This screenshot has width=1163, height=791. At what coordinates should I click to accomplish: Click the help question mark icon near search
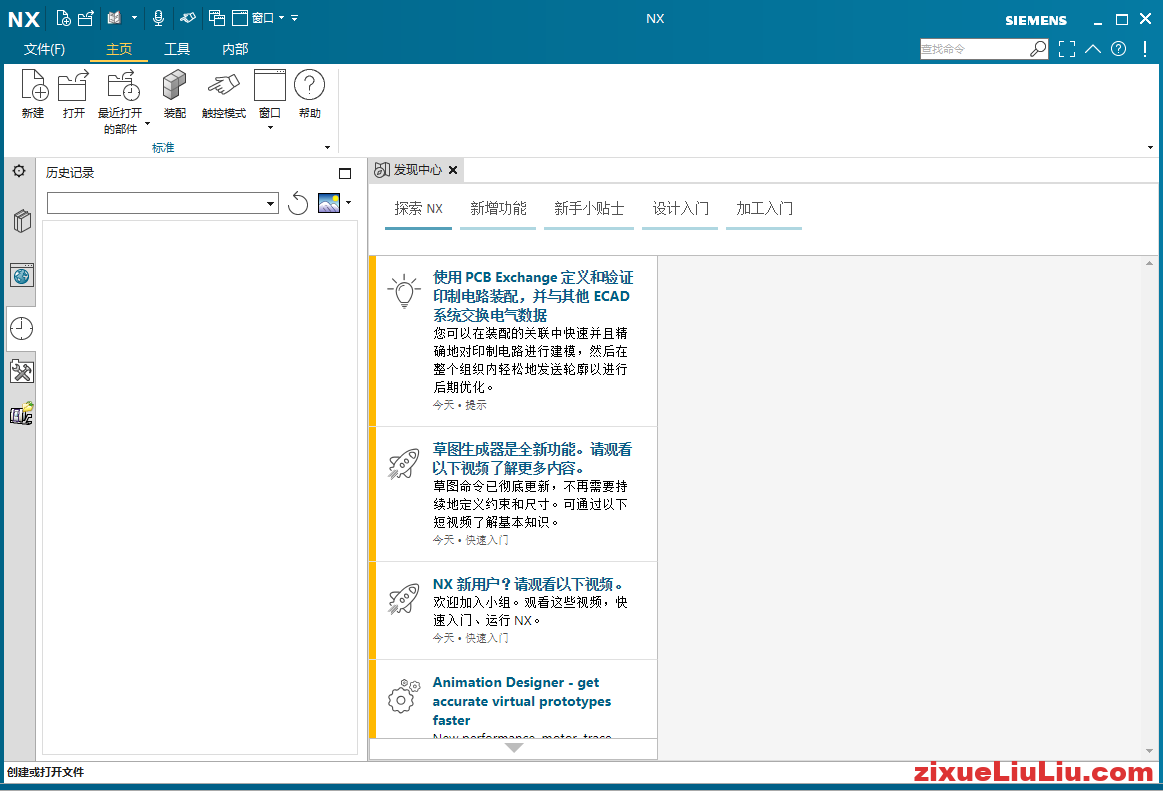coord(1118,49)
